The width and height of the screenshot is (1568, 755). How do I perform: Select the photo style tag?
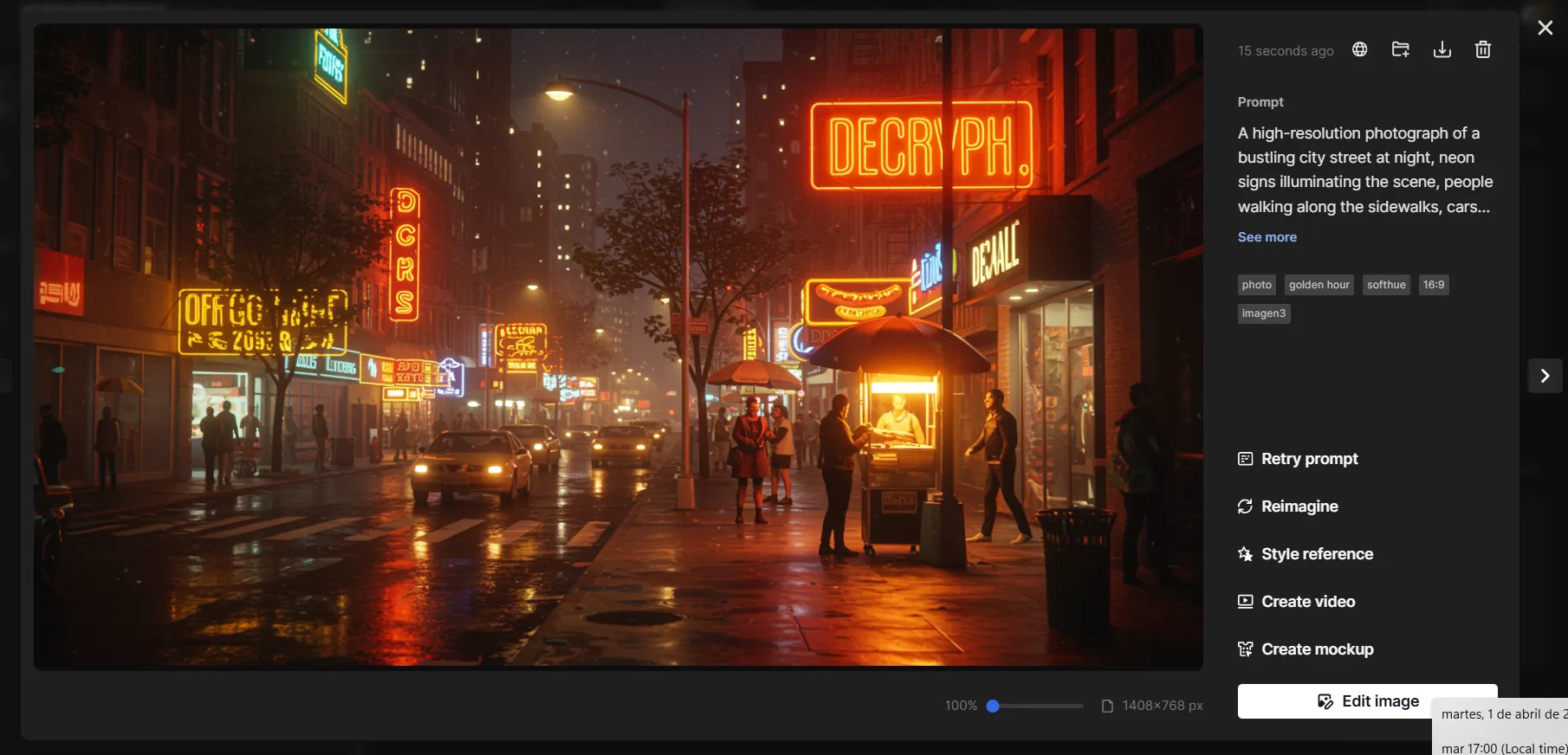pyautogui.click(x=1256, y=285)
